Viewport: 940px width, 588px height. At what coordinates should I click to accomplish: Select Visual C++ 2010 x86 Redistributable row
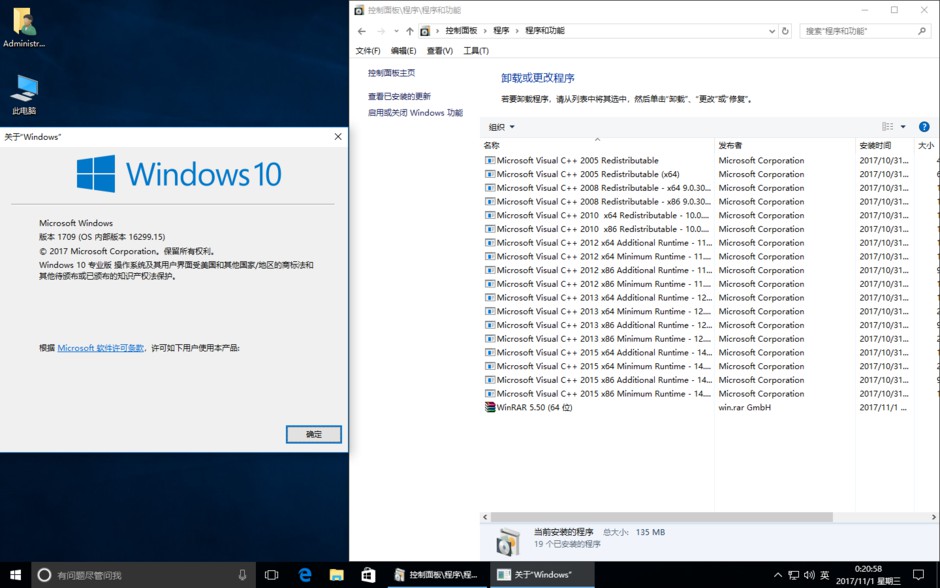click(710, 229)
